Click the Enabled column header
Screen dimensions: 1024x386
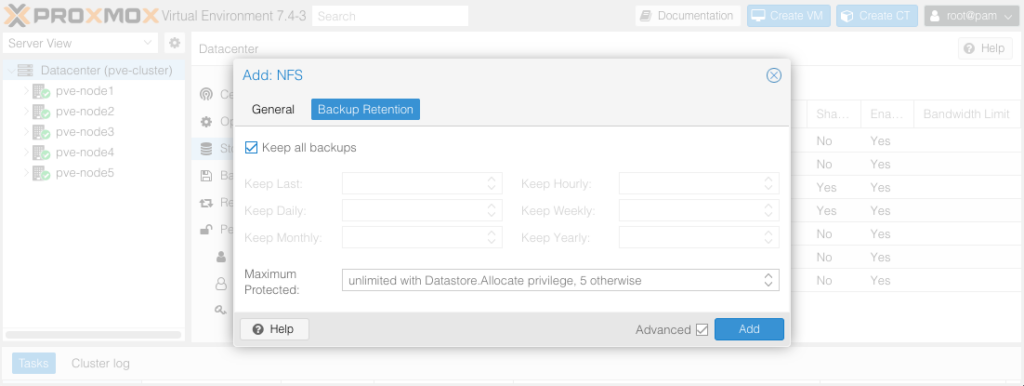coord(887,114)
